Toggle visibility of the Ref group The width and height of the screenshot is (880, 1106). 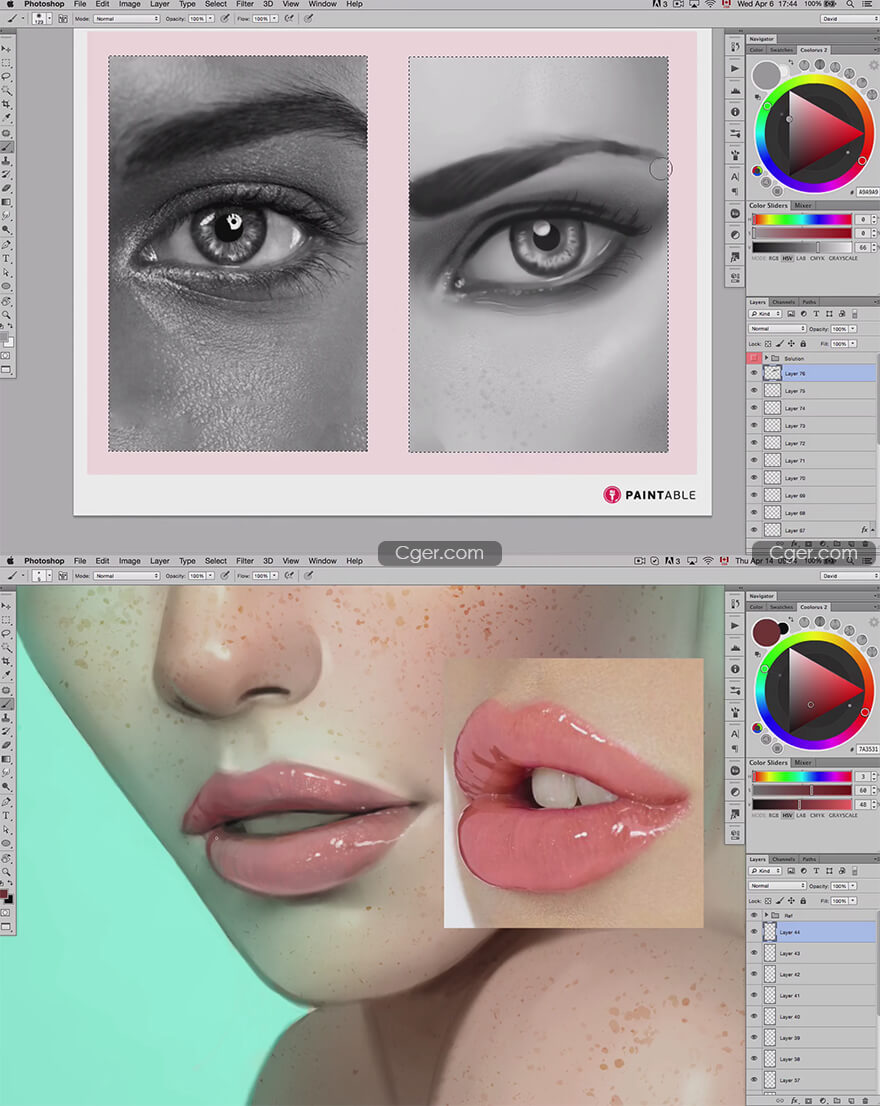coord(754,915)
